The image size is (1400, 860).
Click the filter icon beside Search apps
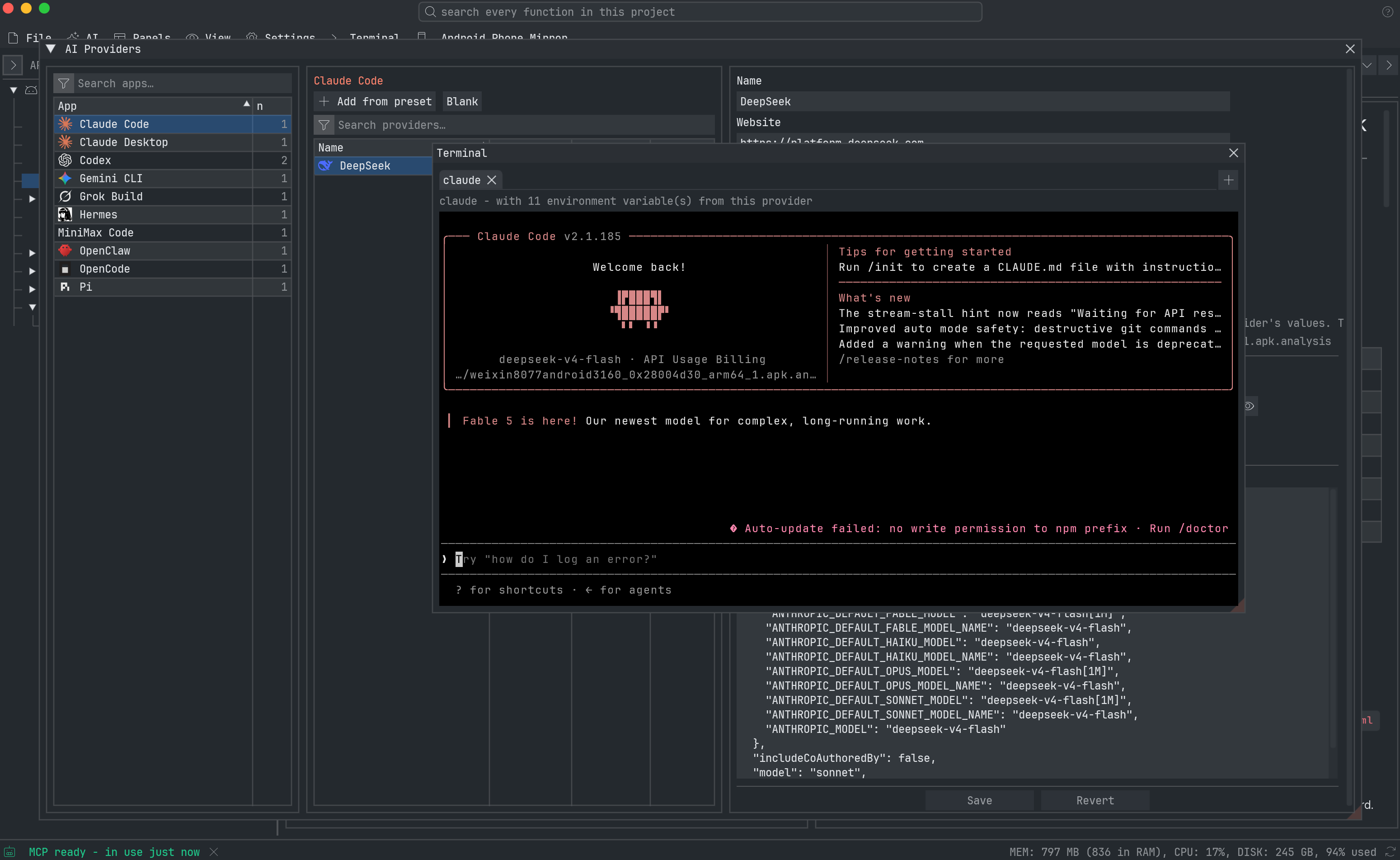point(64,84)
